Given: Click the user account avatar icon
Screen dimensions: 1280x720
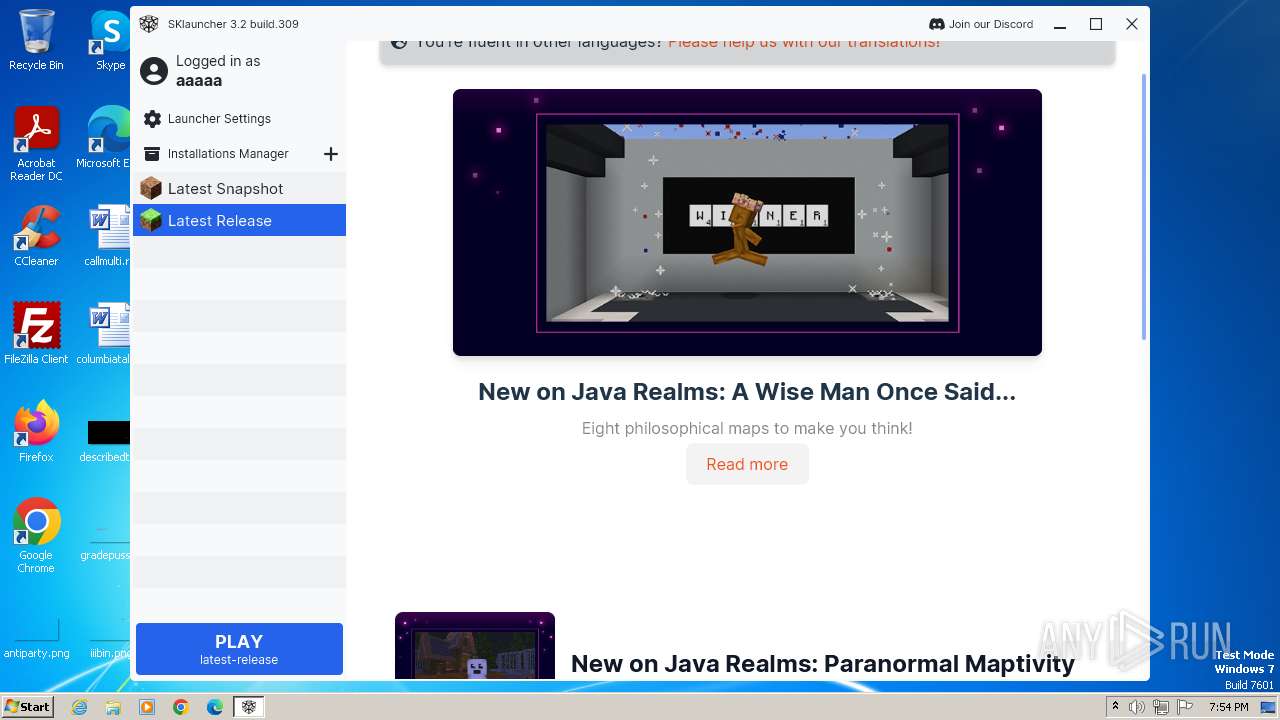Looking at the screenshot, I should pyautogui.click(x=154, y=71).
